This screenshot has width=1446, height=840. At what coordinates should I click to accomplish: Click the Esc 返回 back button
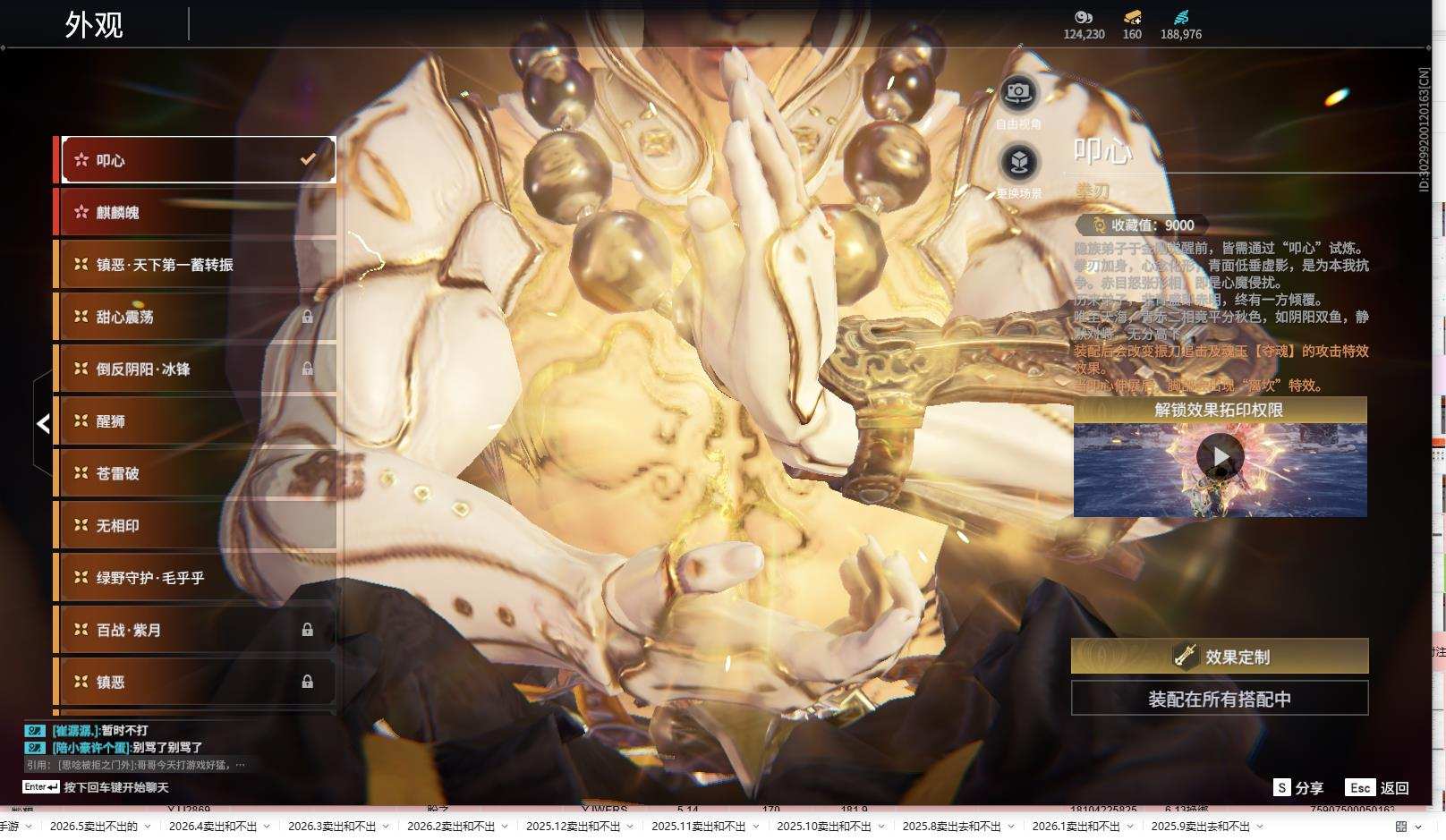click(x=1377, y=787)
